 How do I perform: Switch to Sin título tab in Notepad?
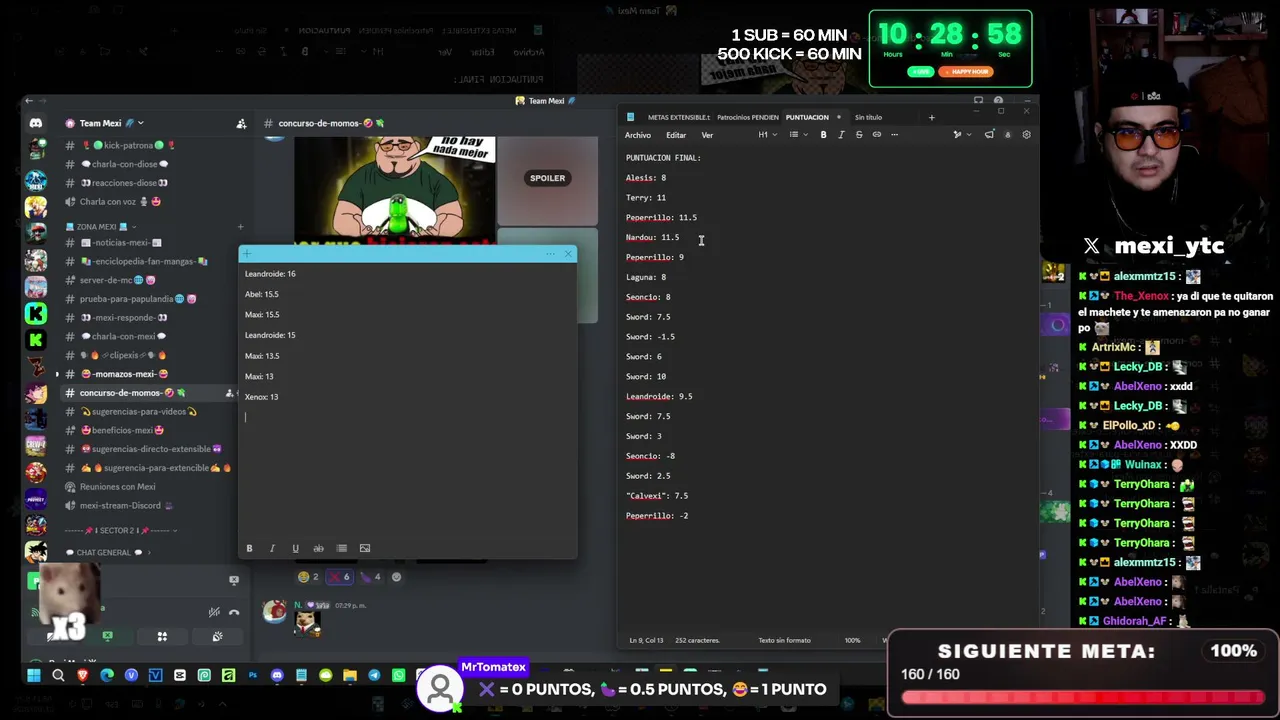point(869,117)
